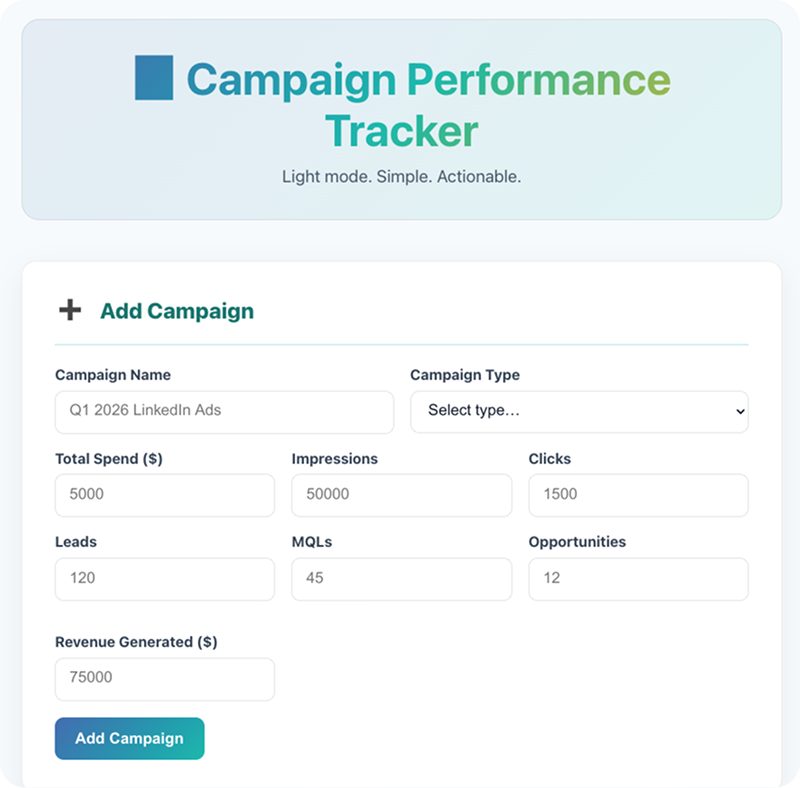This screenshot has height=788, width=800.
Task: Click the Total Spend ($) field
Action: [165, 495]
